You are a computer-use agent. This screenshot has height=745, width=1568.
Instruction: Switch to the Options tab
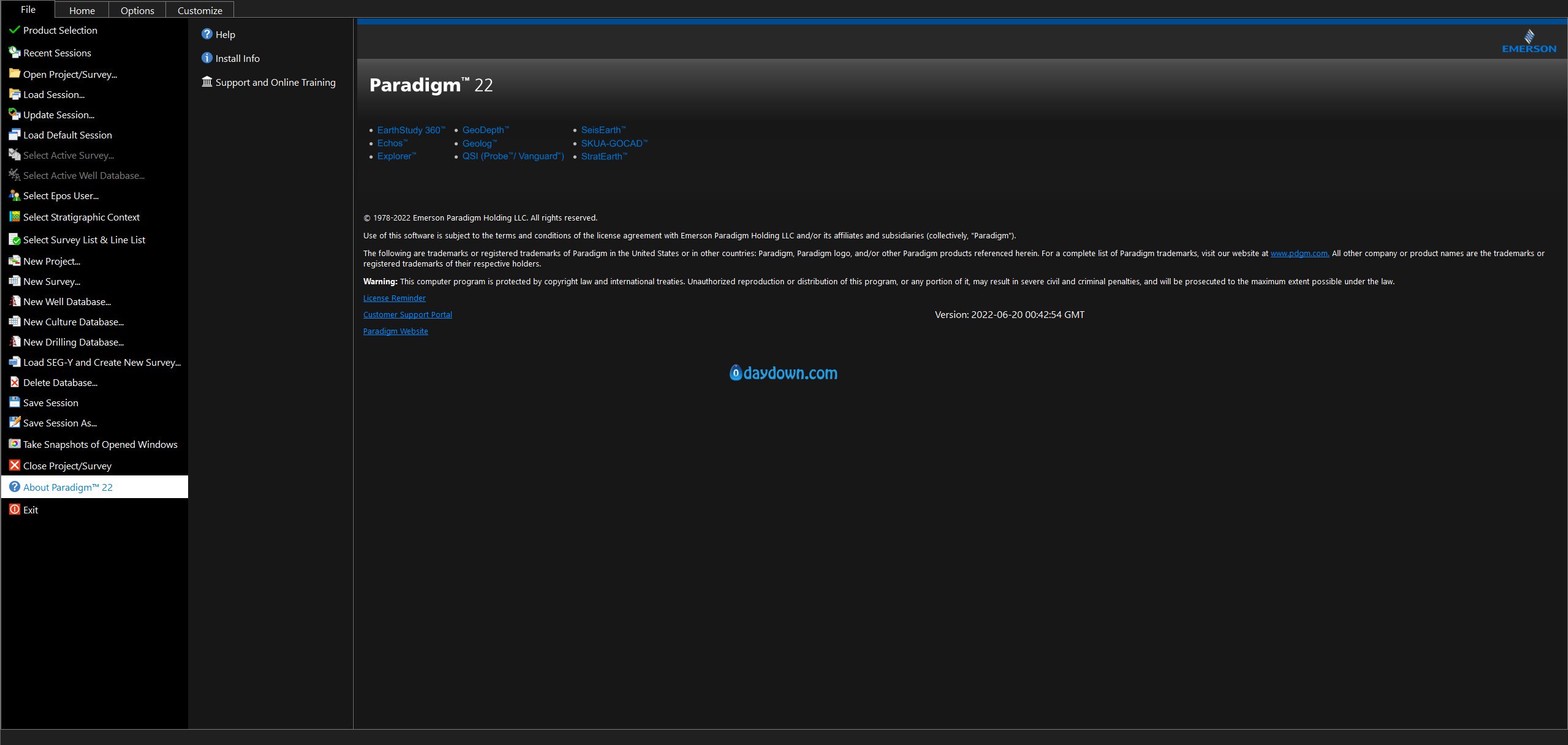pos(137,10)
